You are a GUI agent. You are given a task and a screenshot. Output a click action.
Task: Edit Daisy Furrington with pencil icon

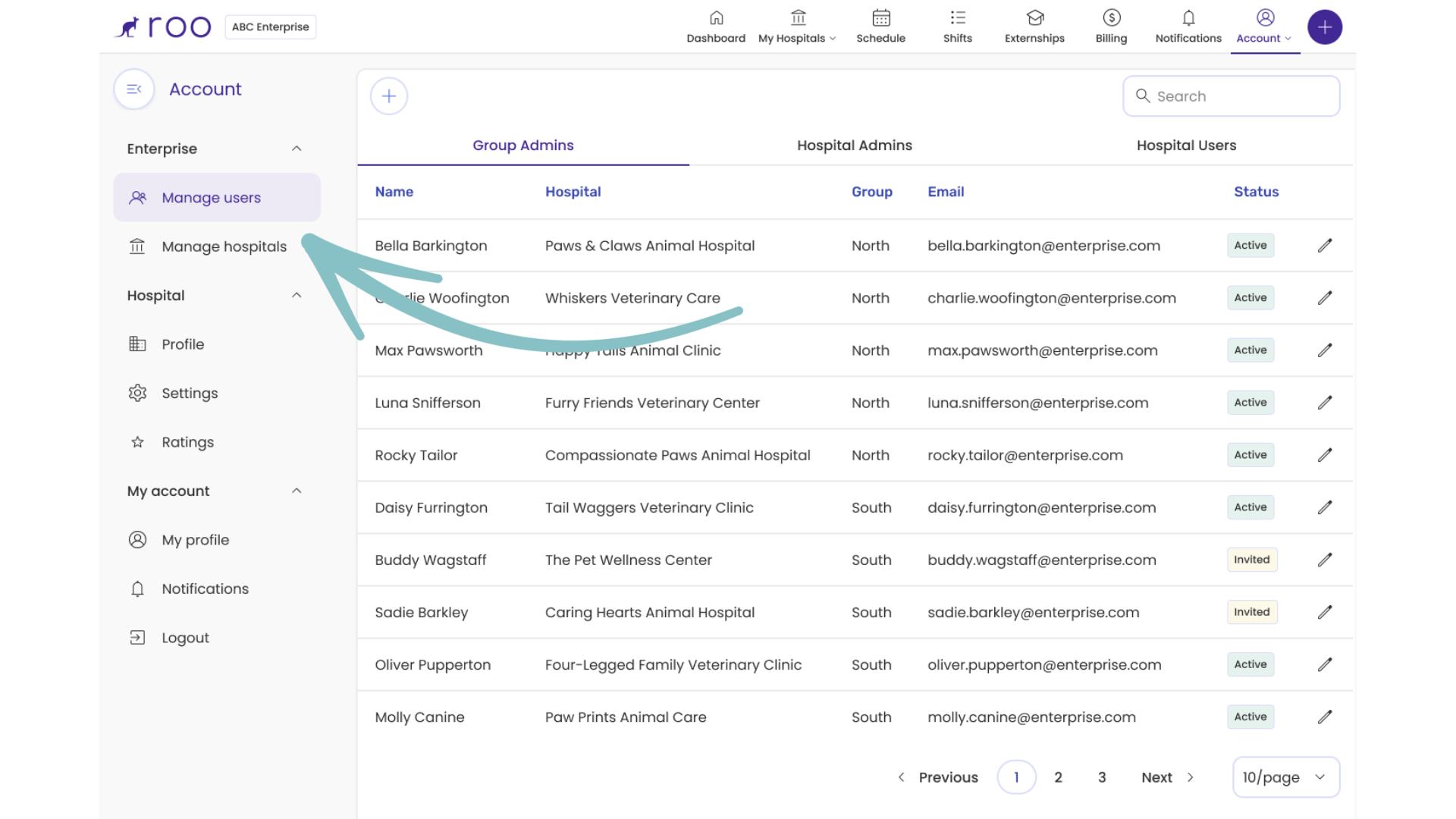coord(1324,507)
